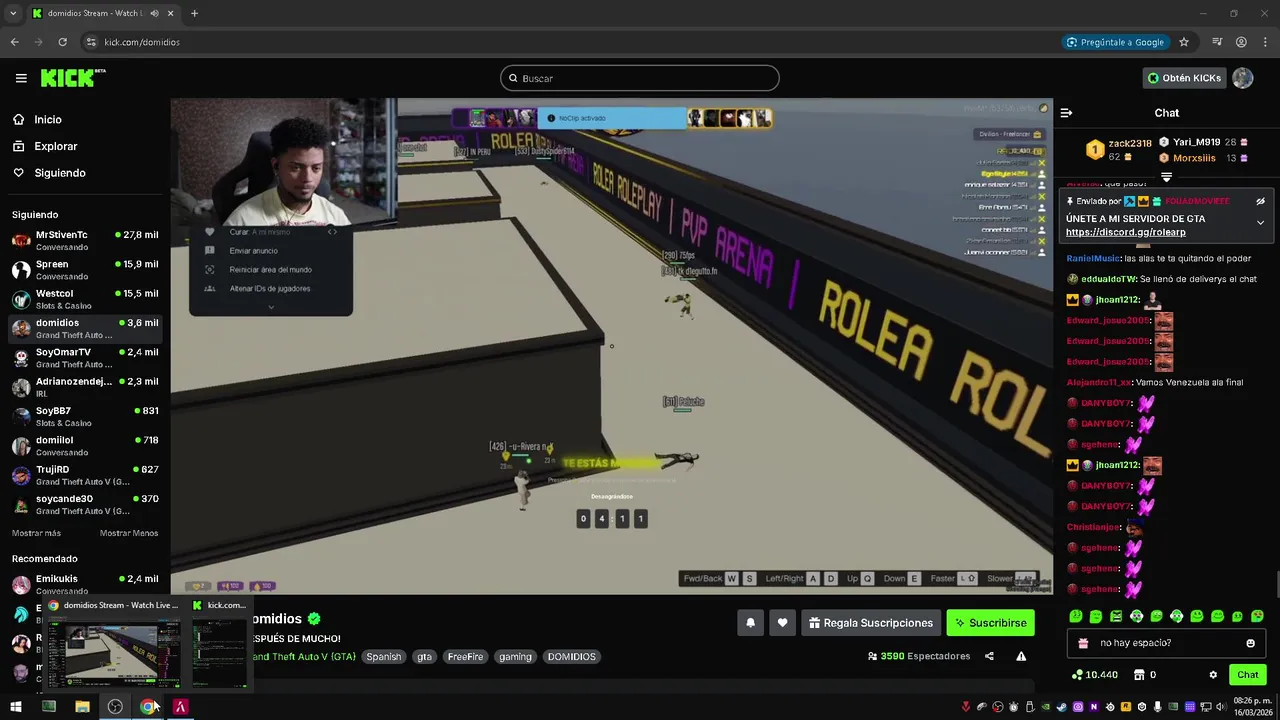Open the SoyOmarTV channel

(x=85, y=358)
